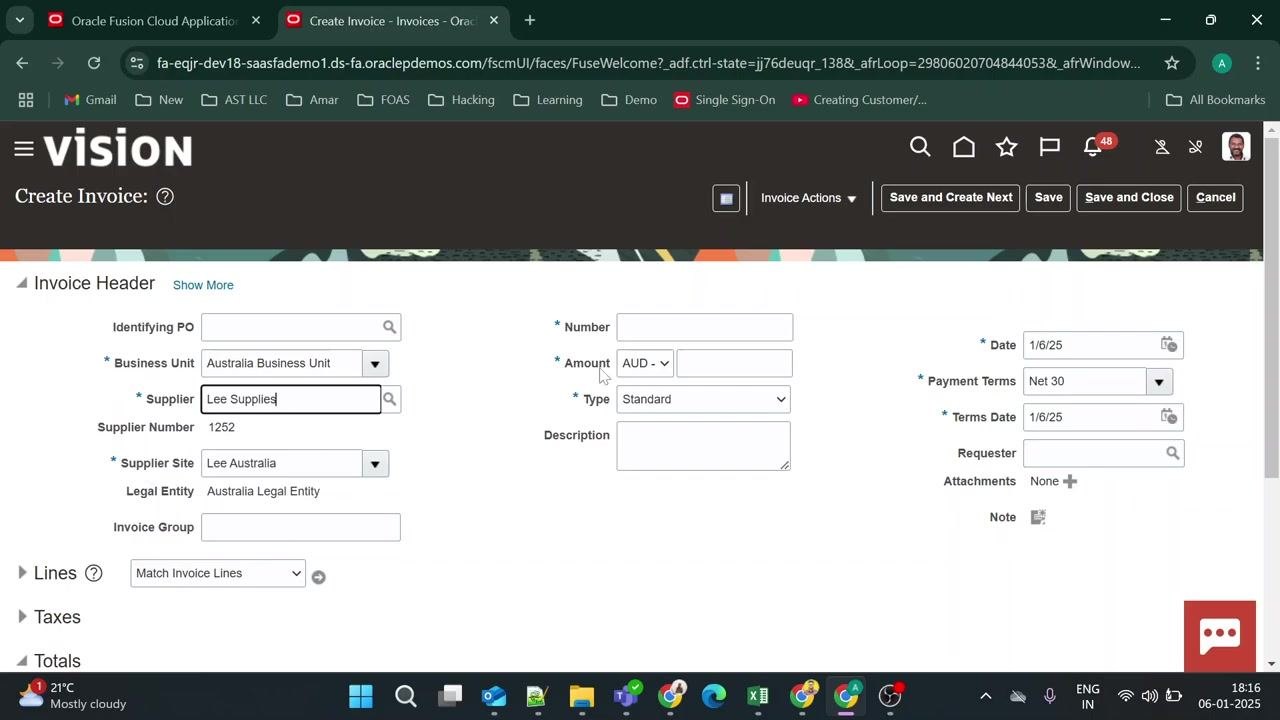Open the Lines section help icon
This screenshot has height=720, width=1280.
pos(93,573)
